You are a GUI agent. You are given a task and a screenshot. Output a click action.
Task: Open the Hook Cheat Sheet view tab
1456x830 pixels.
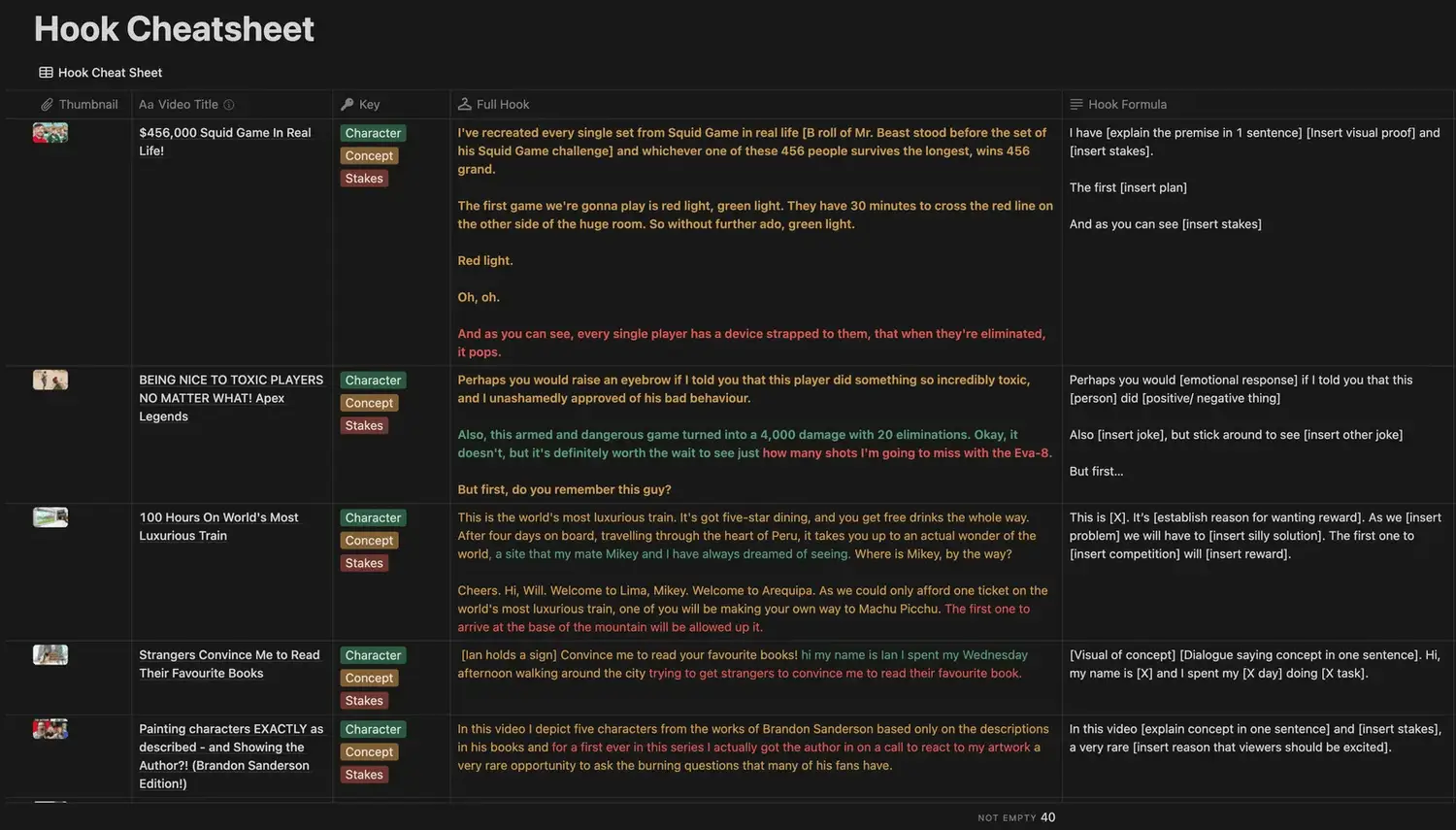coord(109,73)
